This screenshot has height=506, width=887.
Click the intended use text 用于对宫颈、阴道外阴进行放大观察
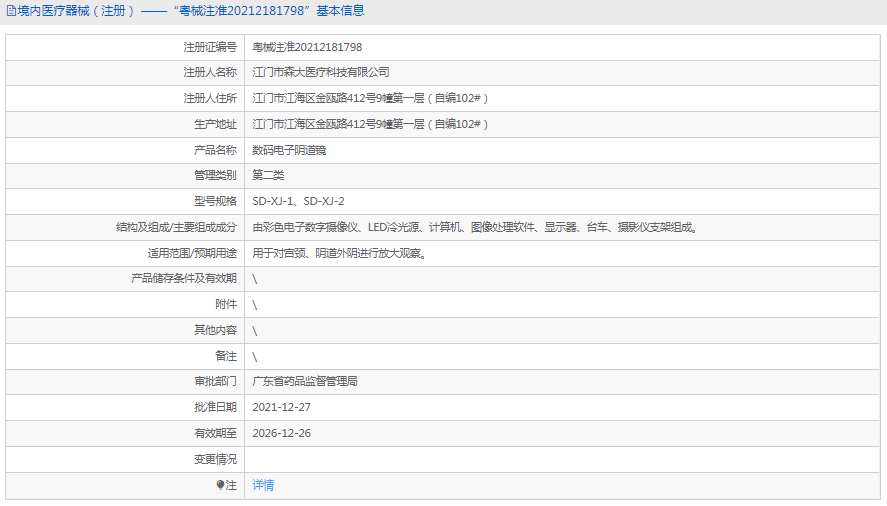[340, 253]
